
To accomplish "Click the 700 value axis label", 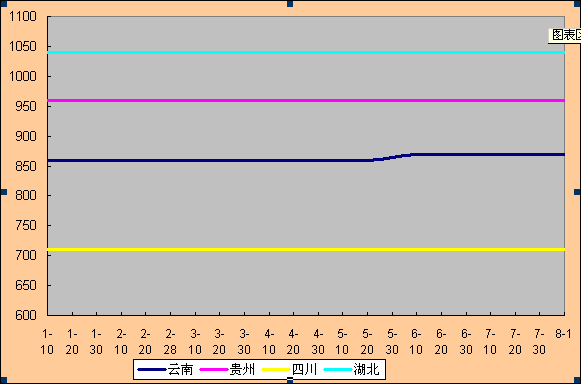I will pos(26,255).
